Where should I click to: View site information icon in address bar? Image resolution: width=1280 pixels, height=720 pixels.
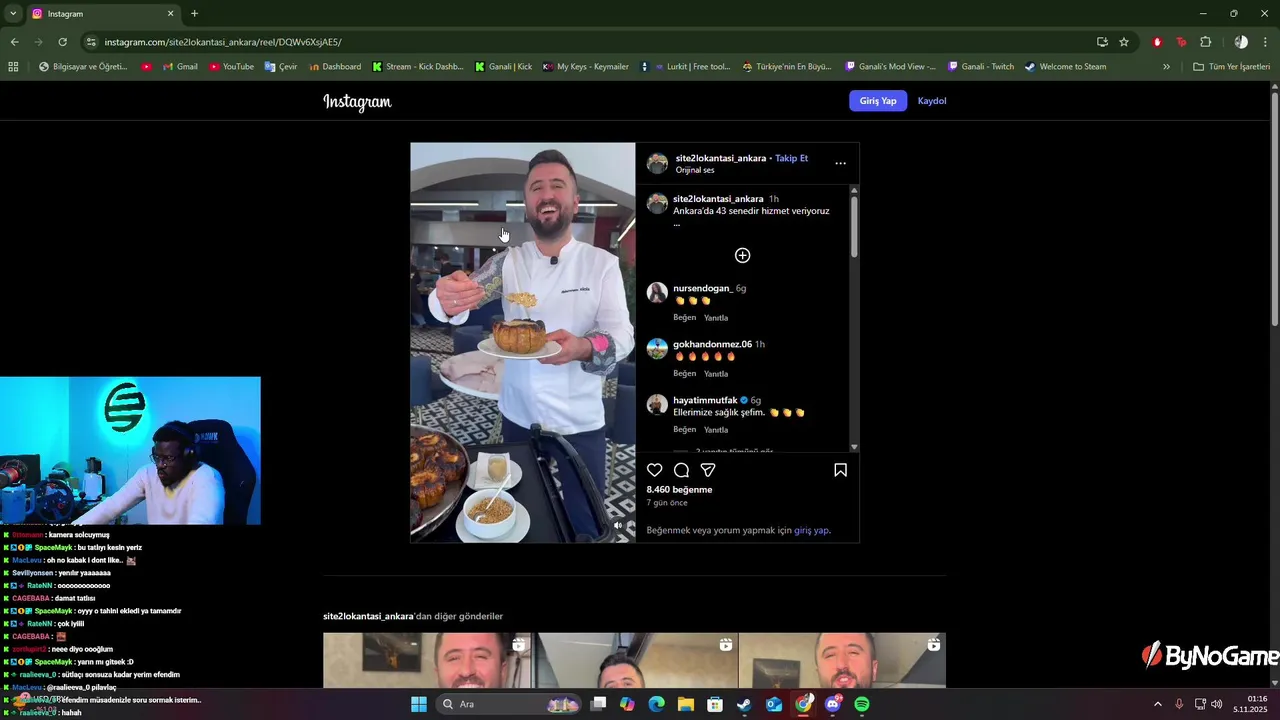(x=91, y=42)
